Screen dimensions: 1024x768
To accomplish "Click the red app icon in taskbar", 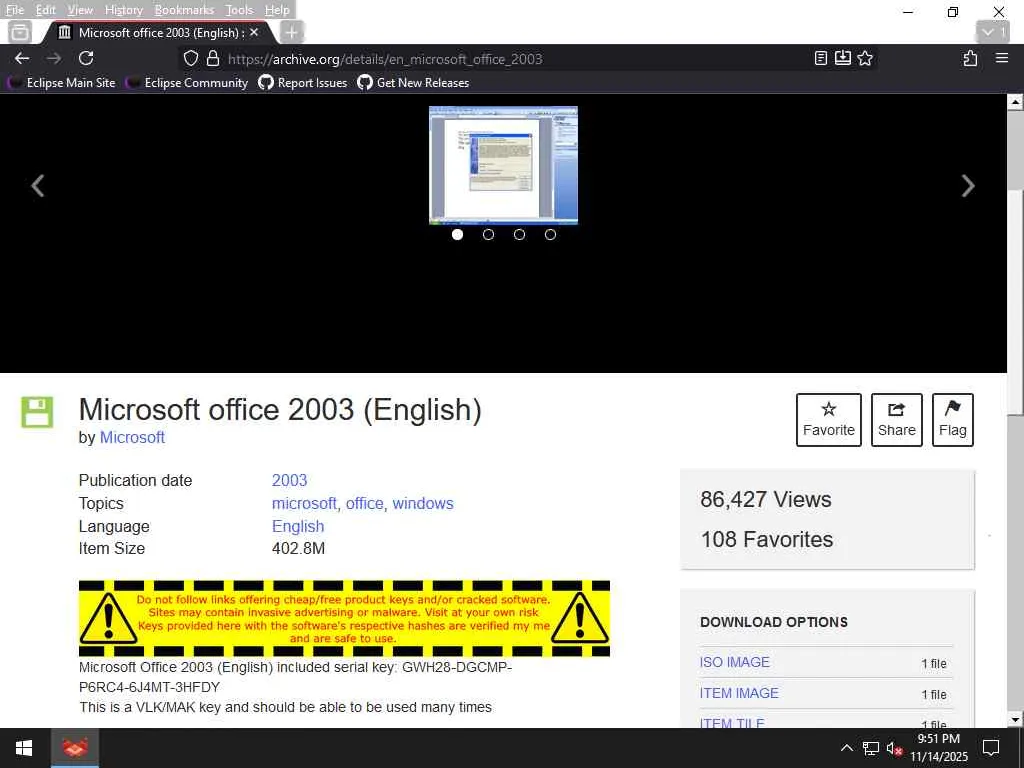I will 75,748.
